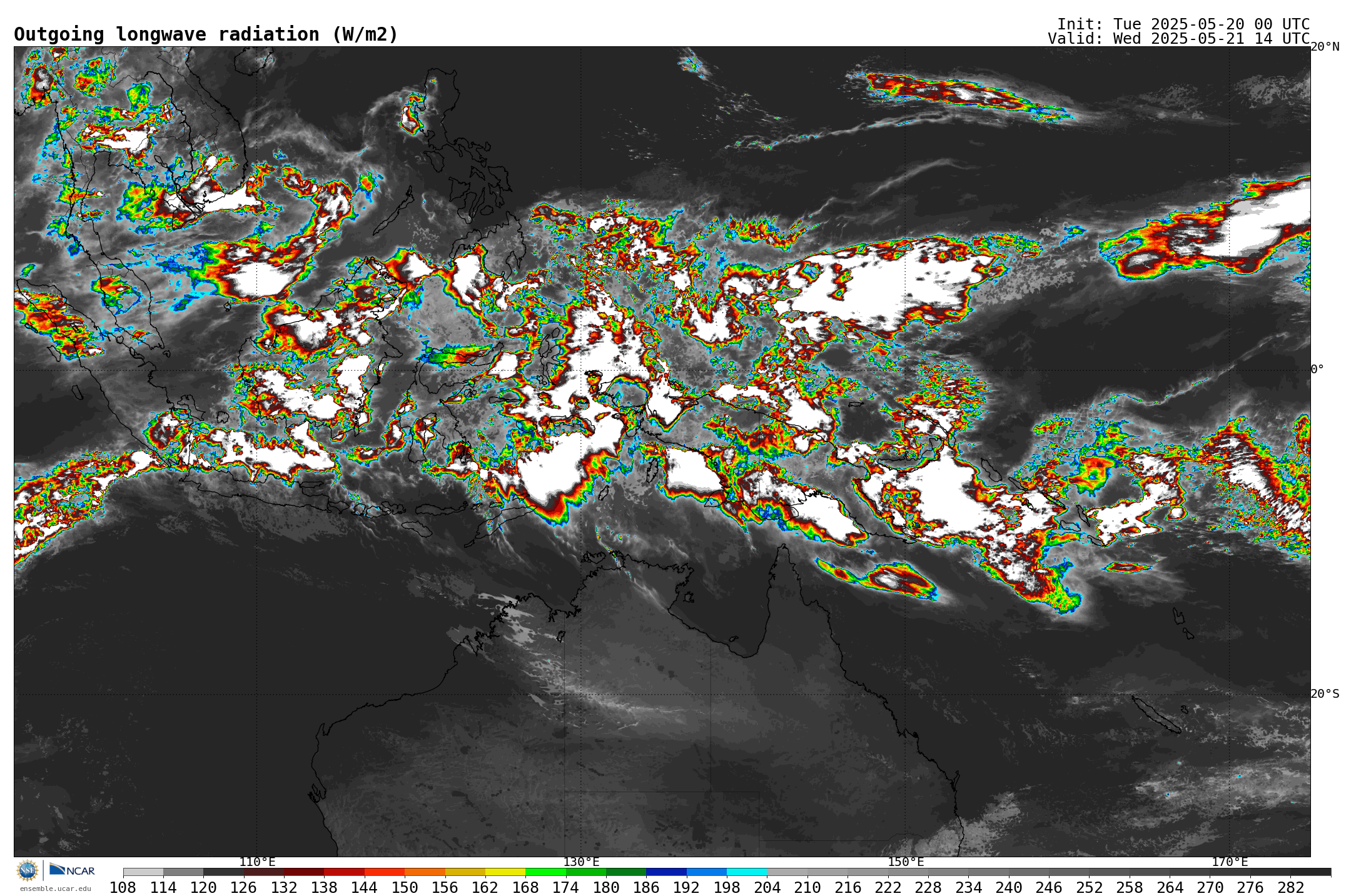Open the ensemble.ucar.edu link text
This screenshot has width=1351, height=896.
tap(55, 888)
